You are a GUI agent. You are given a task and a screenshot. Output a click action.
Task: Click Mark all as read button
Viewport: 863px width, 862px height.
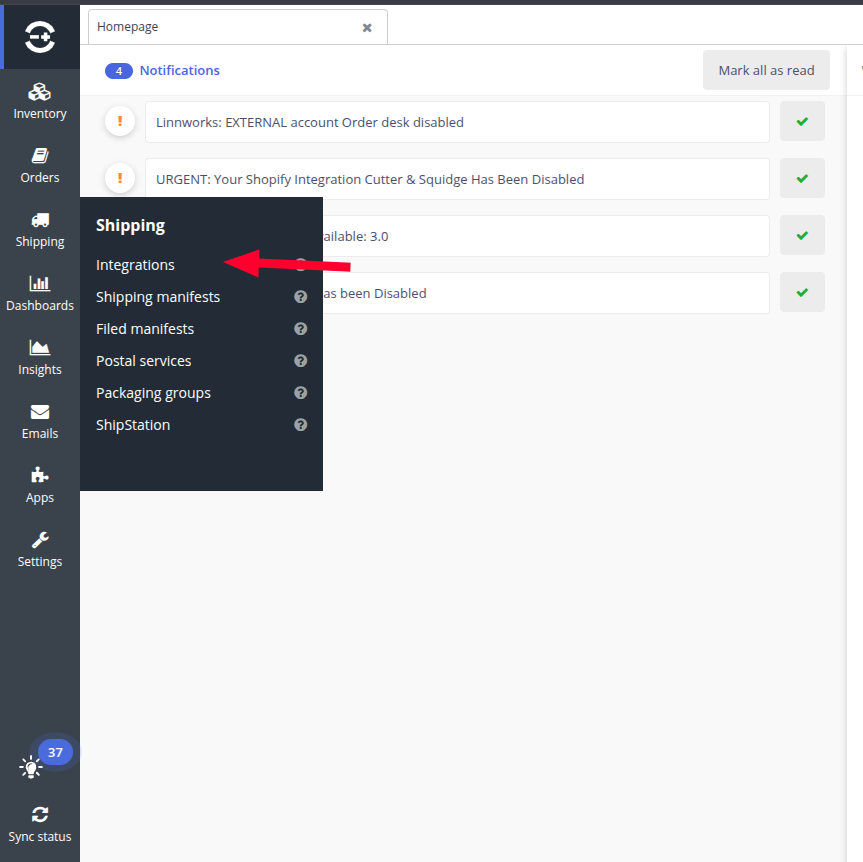click(766, 70)
